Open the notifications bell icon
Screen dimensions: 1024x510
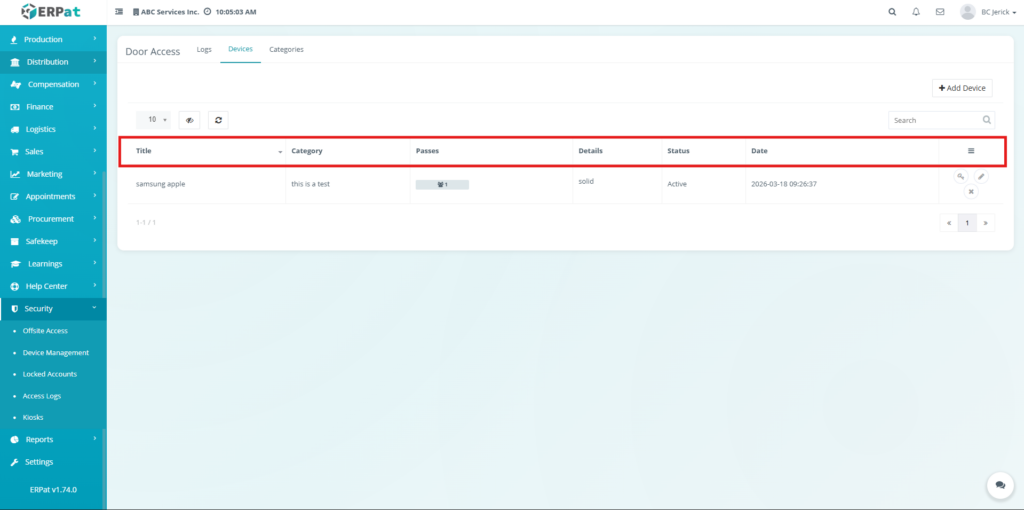(916, 12)
